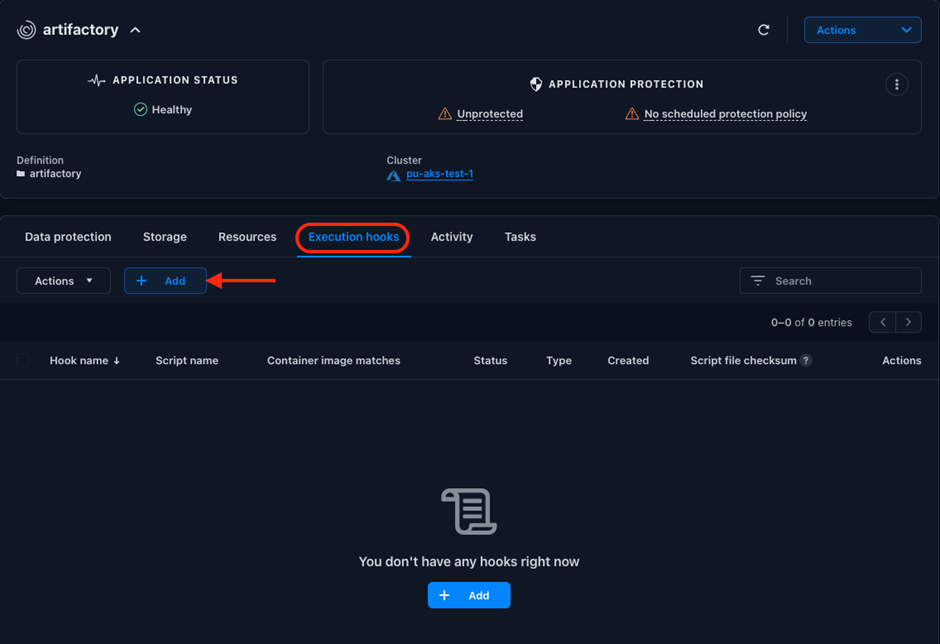Click the Type column header
Image resolution: width=940 pixels, height=644 pixels.
(559, 360)
